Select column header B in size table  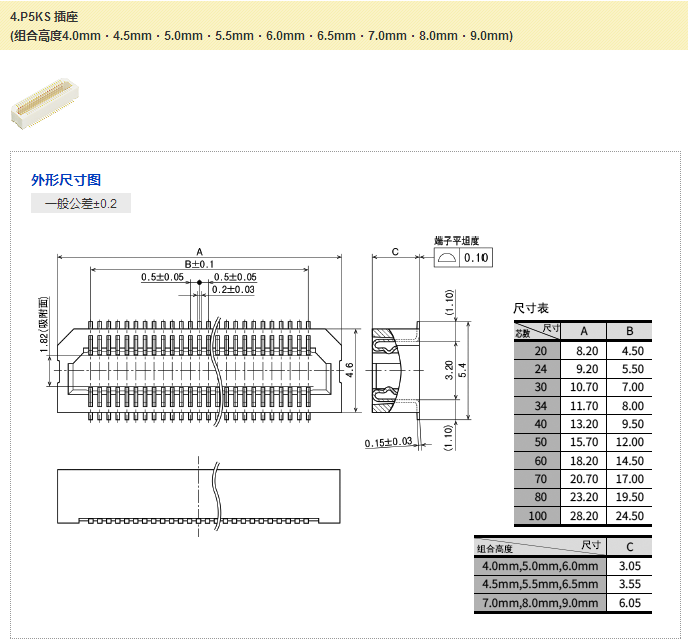coord(629,331)
